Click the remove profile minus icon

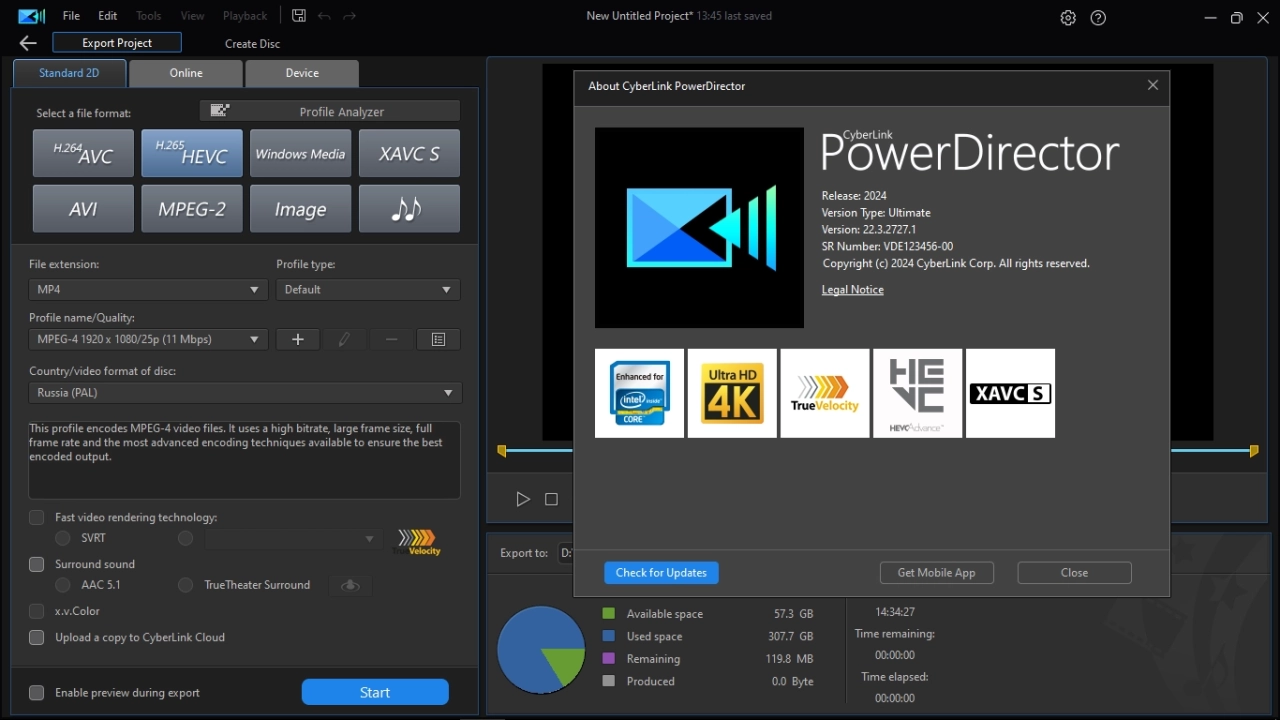[x=391, y=339]
